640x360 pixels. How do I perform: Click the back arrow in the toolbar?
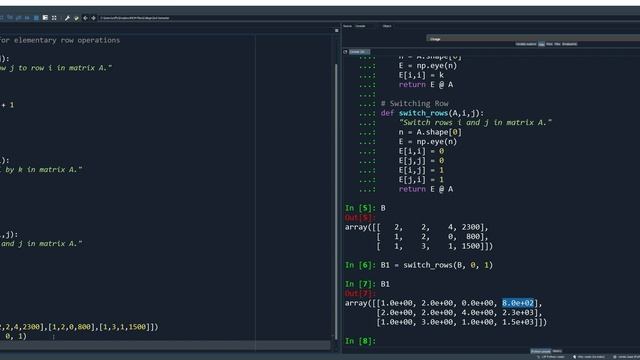[85, 18]
